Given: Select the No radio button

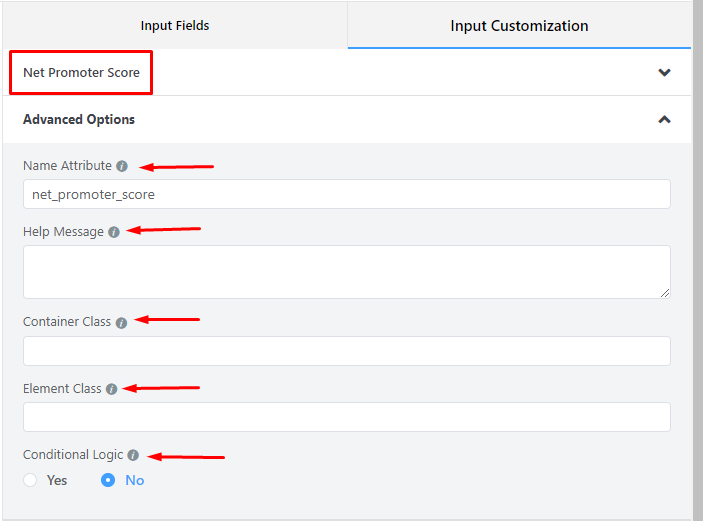Looking at the screenshot, I should (108, 480).
